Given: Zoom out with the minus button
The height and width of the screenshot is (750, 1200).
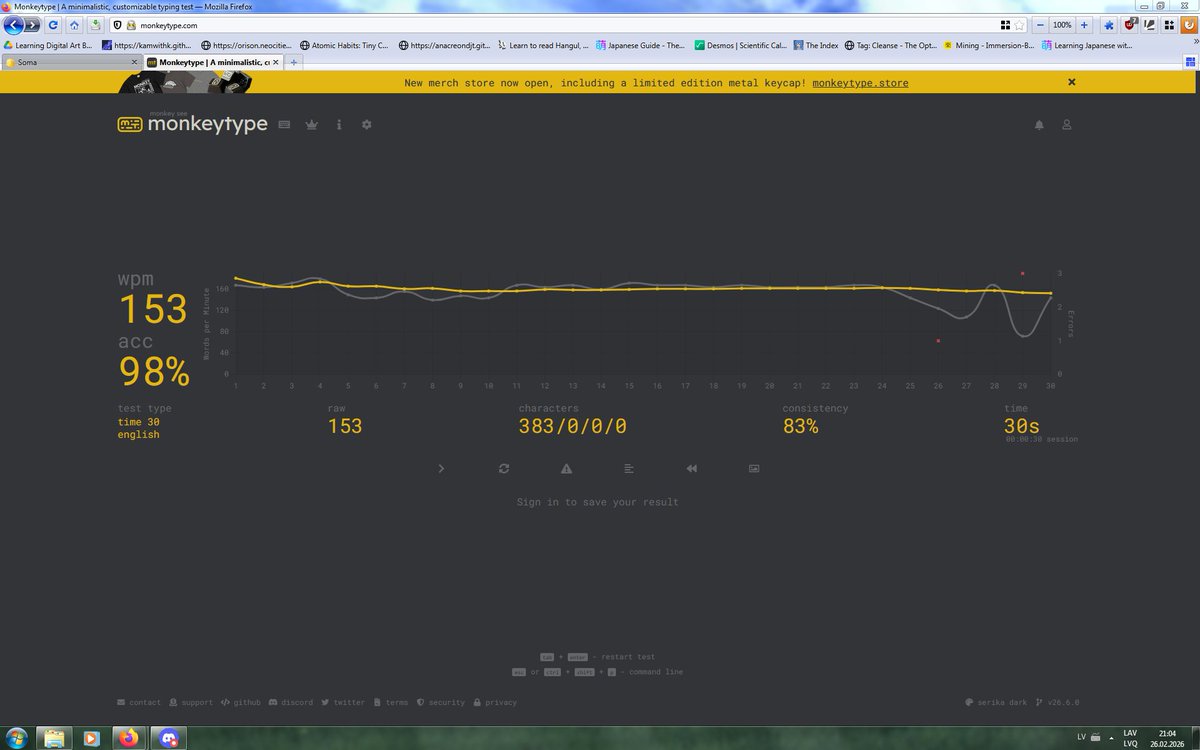Looking at the screenshot, I should click(1041, 24).
